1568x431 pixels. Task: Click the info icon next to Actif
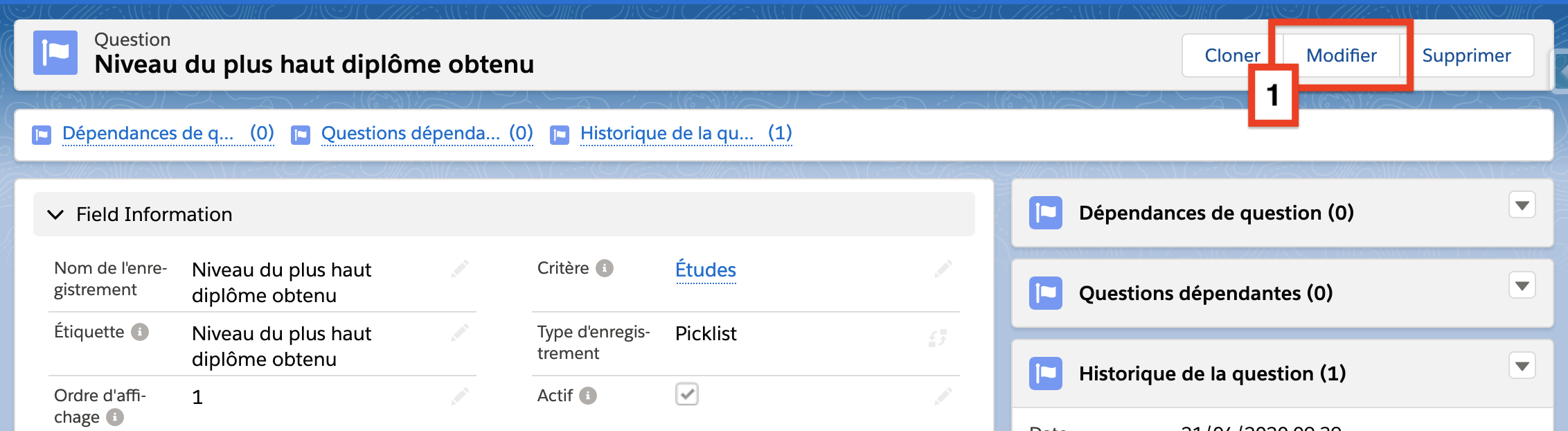588,395
